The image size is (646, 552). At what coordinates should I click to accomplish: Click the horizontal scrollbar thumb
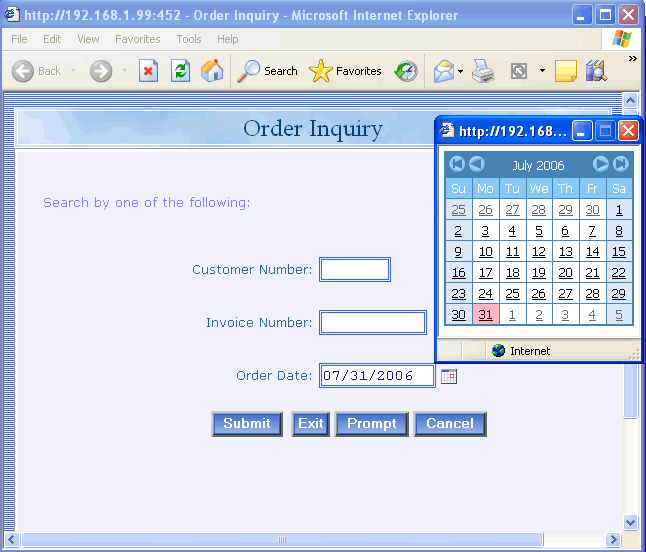[x=282, y=540]
